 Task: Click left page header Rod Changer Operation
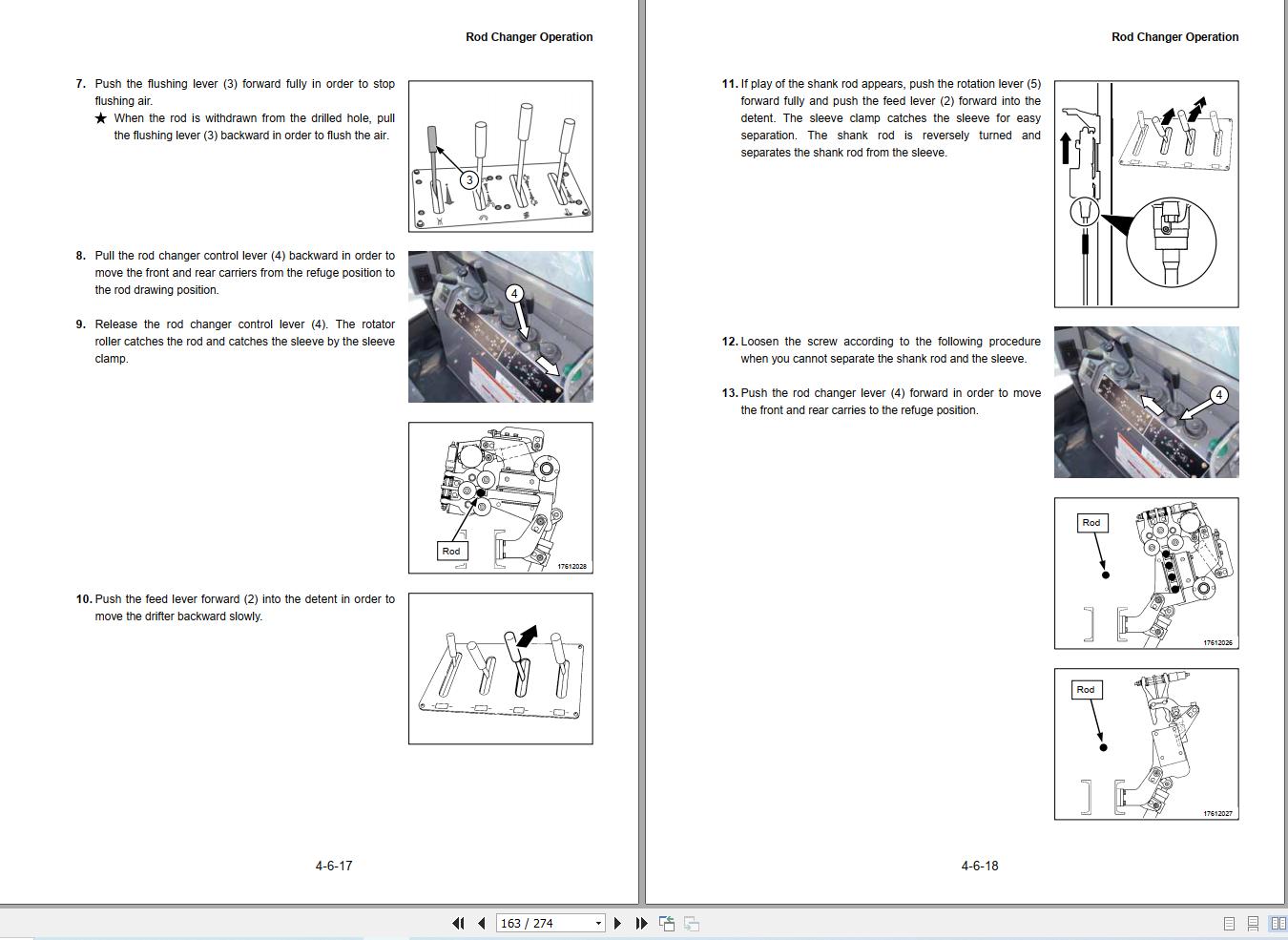tap(530, 37)
